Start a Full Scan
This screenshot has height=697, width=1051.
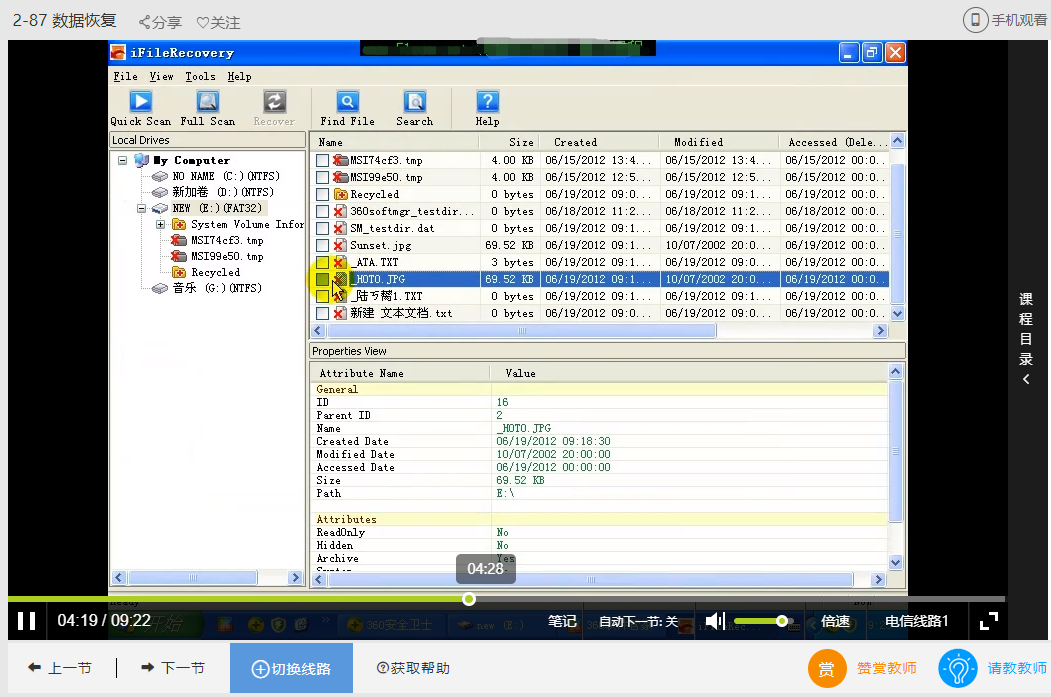(208, 109)
